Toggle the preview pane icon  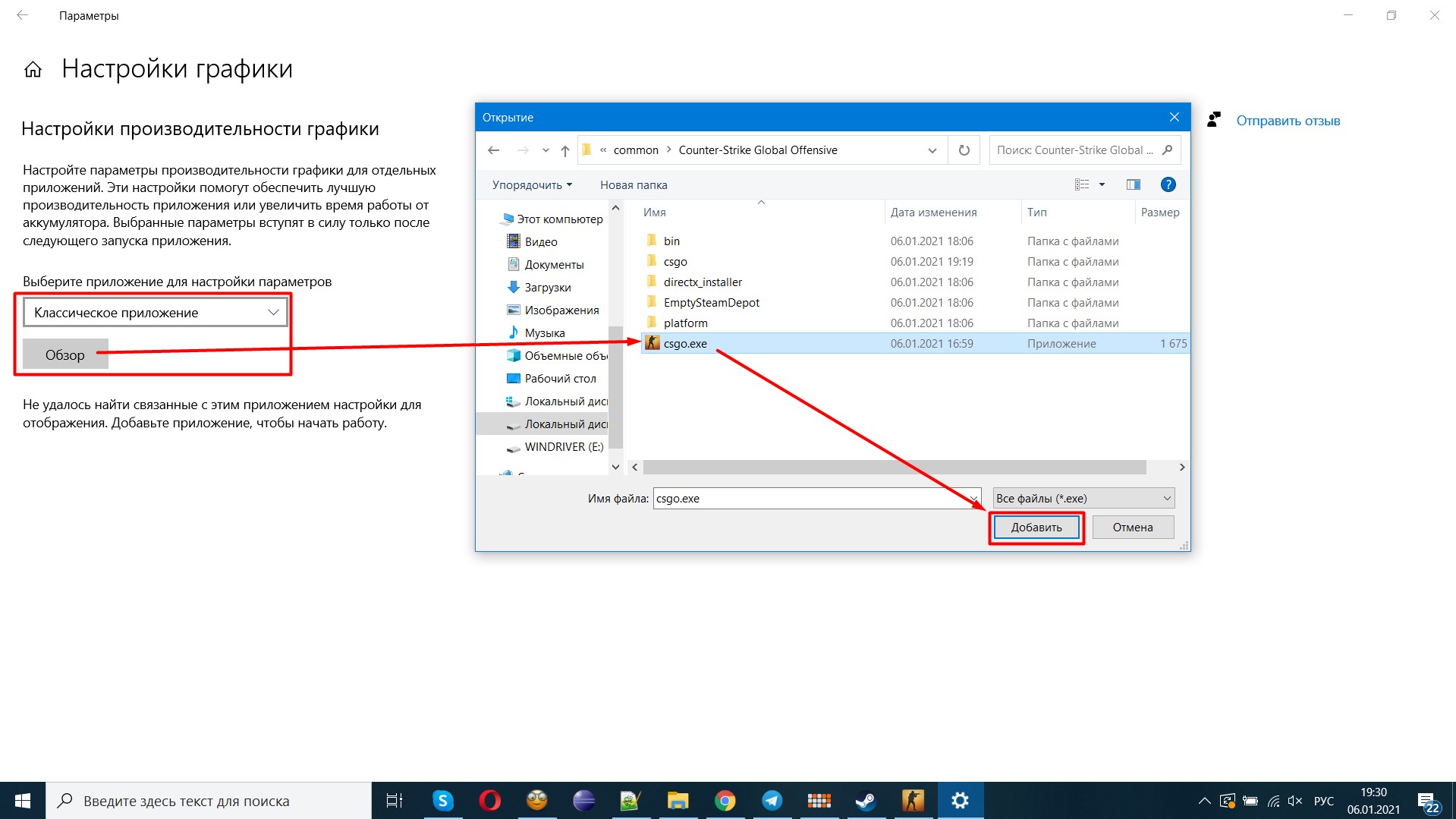pos(1133,184)
